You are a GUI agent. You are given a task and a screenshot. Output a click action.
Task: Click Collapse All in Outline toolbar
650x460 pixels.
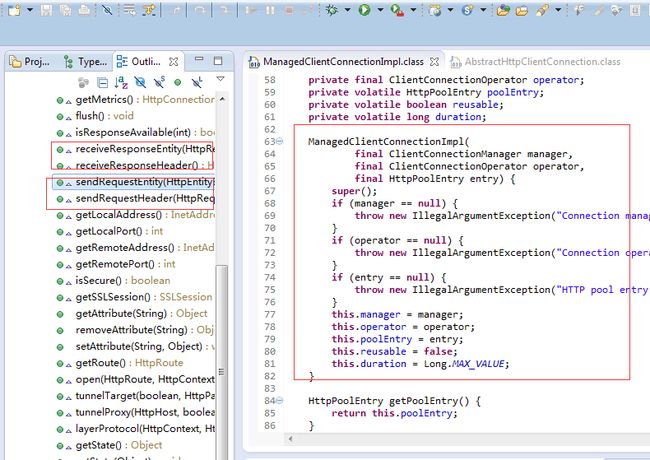(x=102, y=83)
